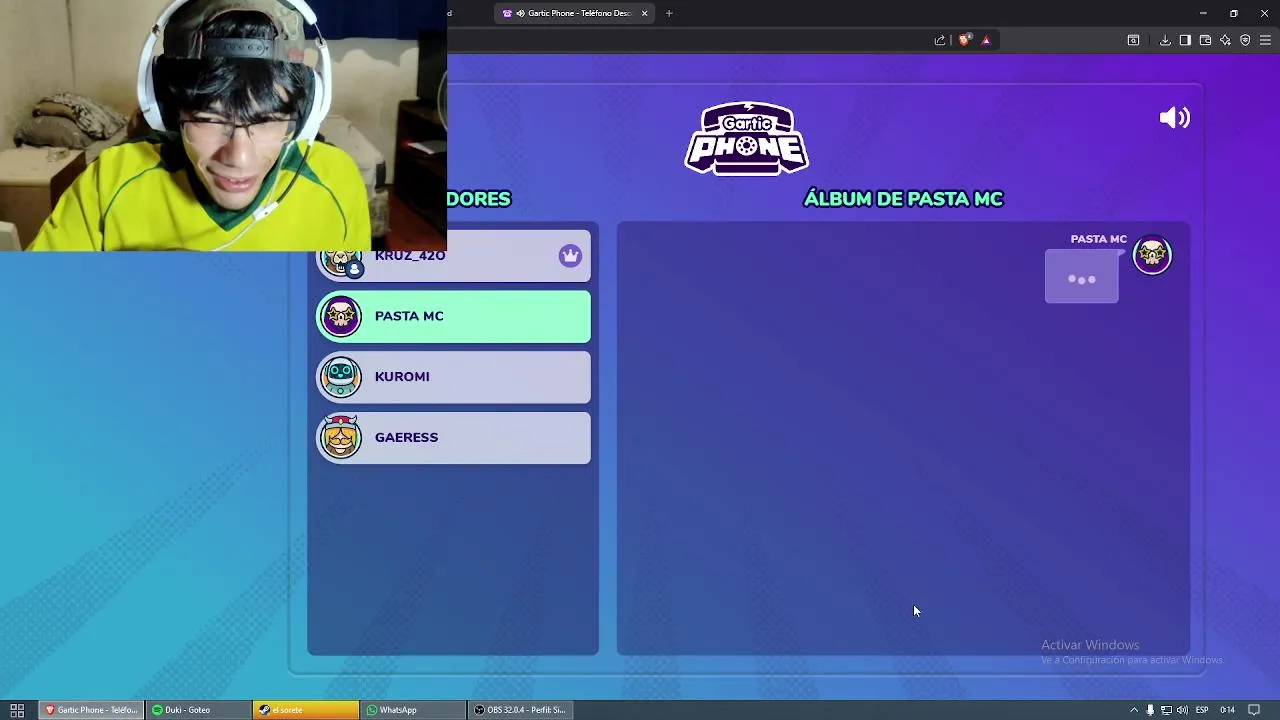Image resolution: width=1280 pixels, height=720 pixels.
Task: Open Brave Rewards triangle icon
Action: click(986, 40)
